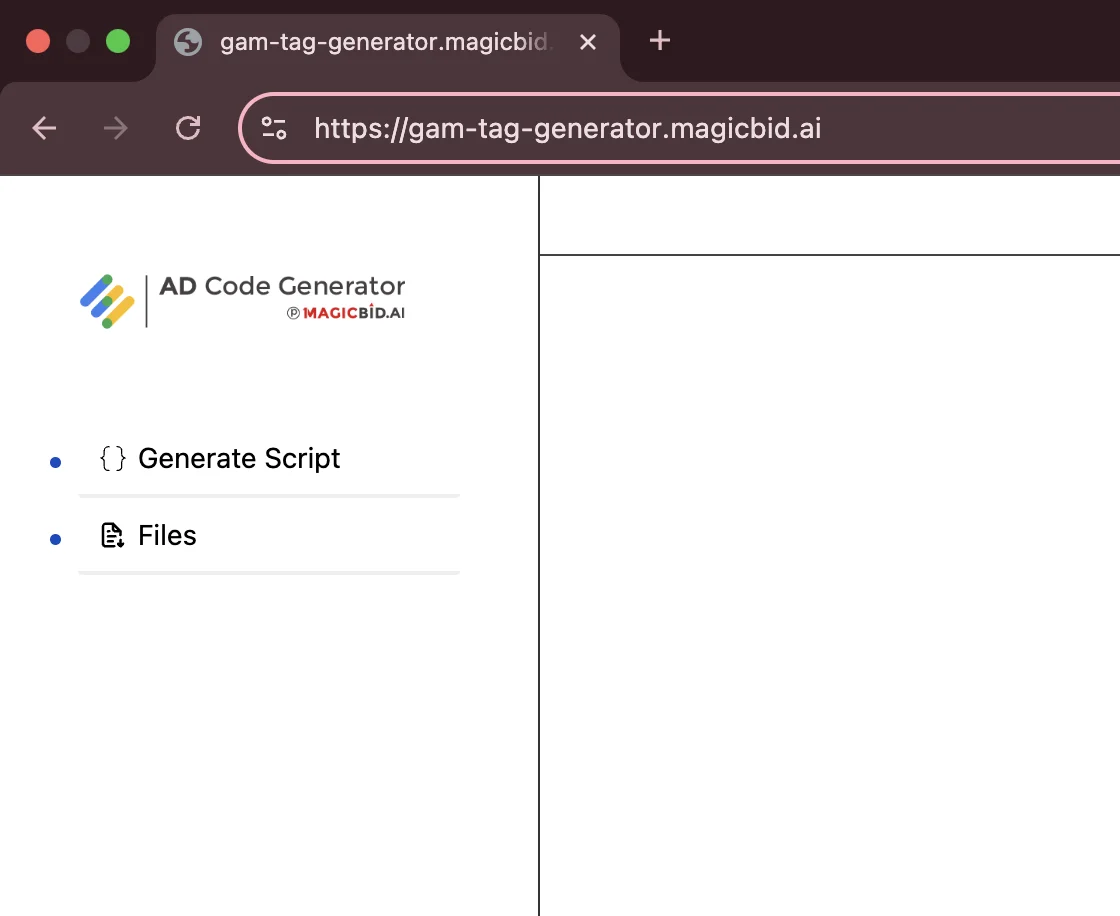
Task: Click the globe favicon on the tab
Action: (187, 42)
